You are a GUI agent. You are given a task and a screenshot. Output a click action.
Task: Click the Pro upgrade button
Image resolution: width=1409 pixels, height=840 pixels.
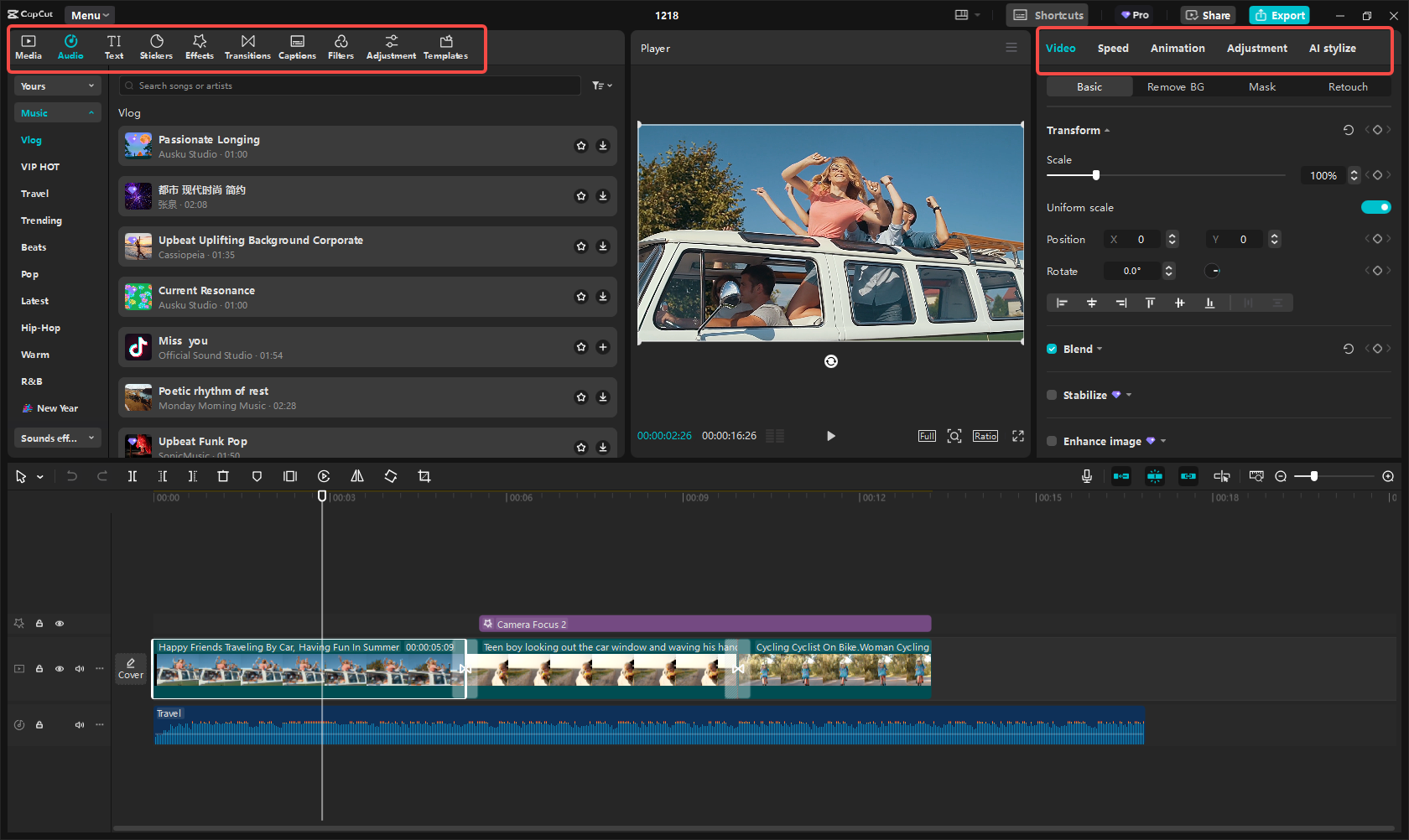coord(1135,15)
